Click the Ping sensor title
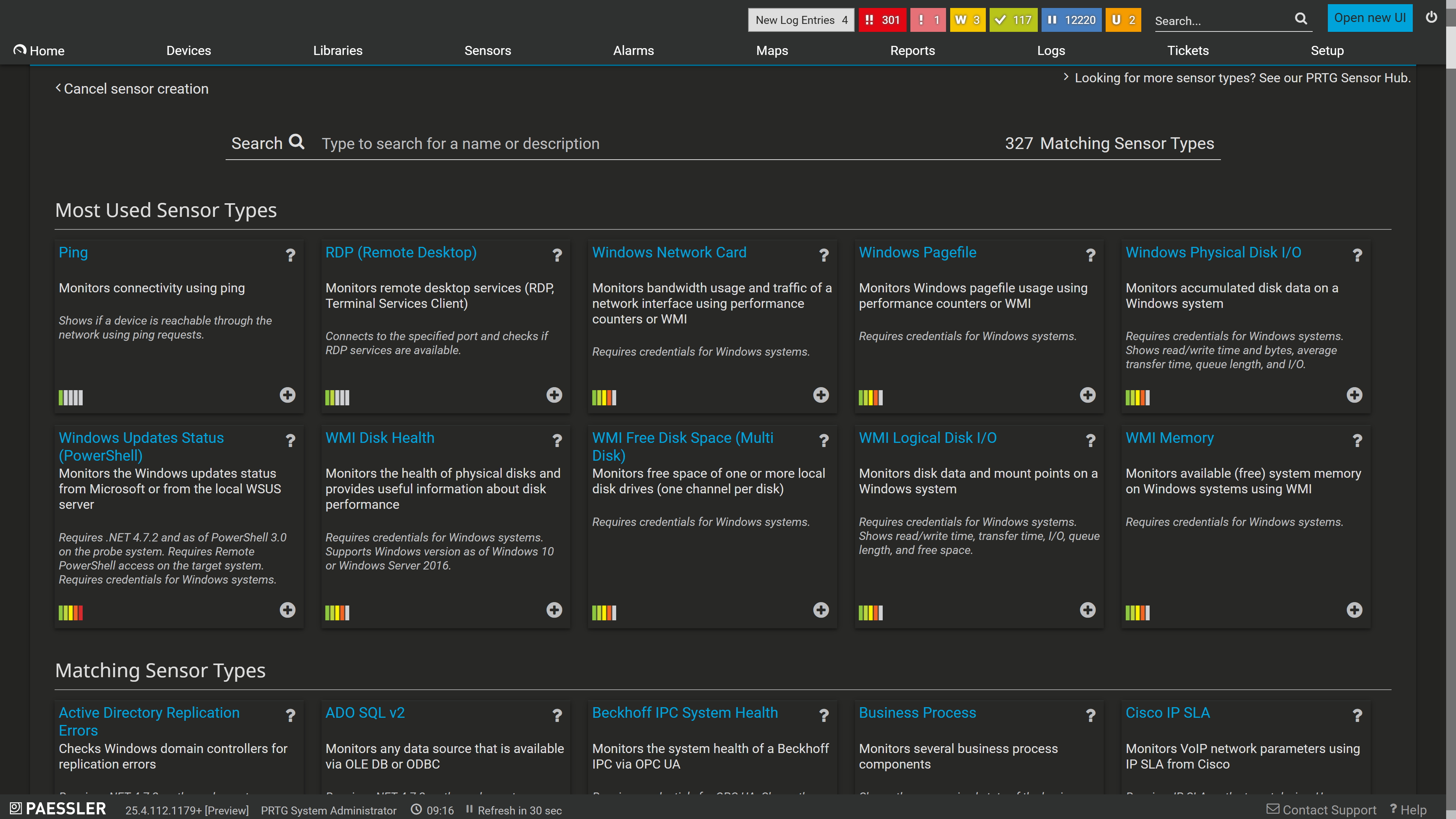 (x=74, y=253)
